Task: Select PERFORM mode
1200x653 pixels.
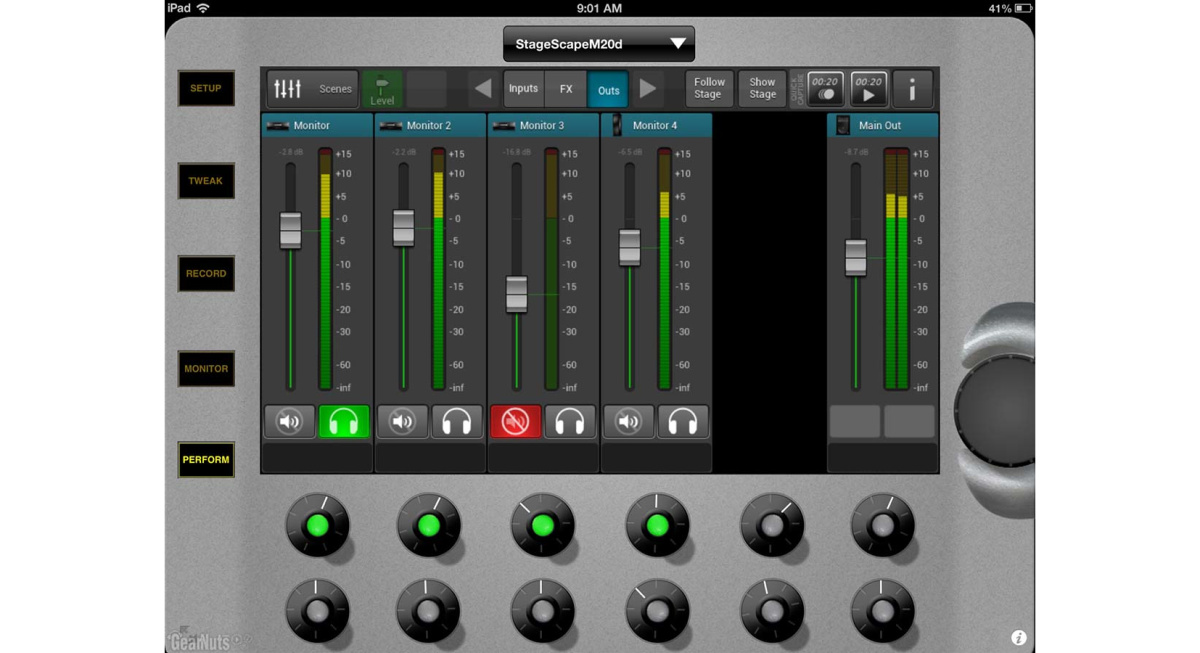Action: (206, 460)
